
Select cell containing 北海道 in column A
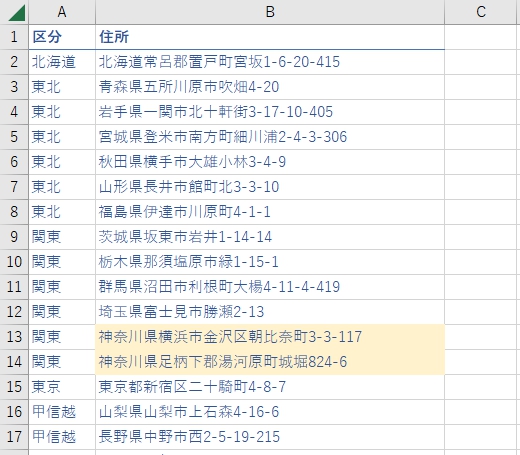coord(62,62)
